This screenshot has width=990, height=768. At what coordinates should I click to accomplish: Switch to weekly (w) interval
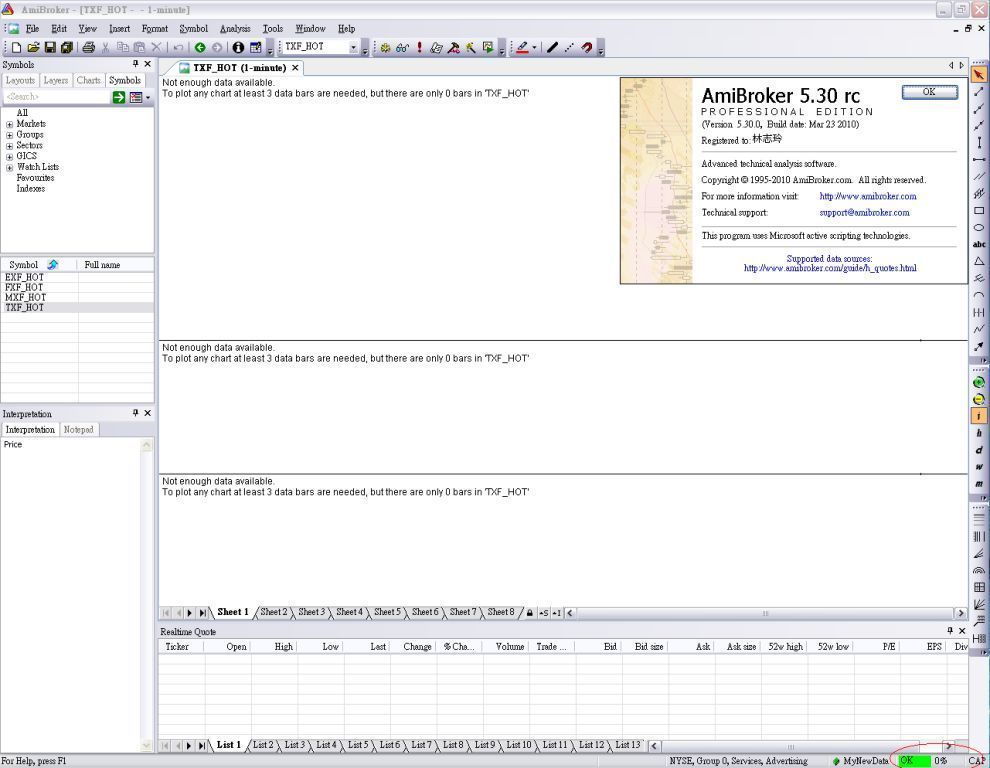pyautogui.click(x=979, y=467)
